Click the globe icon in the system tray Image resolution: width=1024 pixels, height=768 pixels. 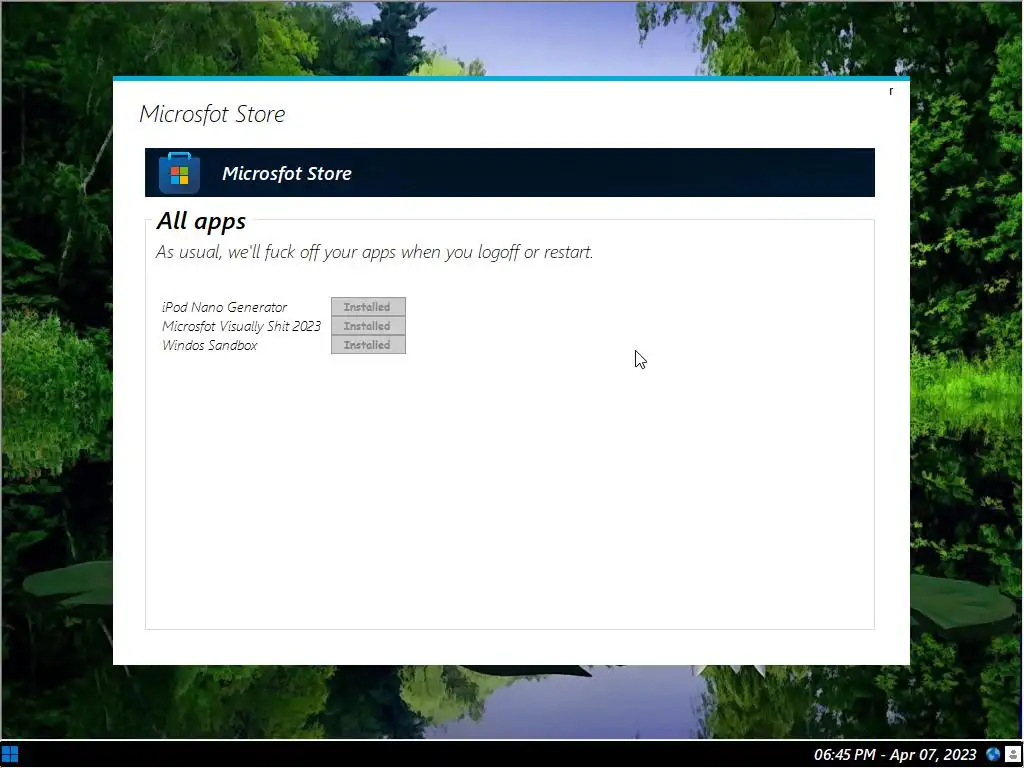coord(993,755)
